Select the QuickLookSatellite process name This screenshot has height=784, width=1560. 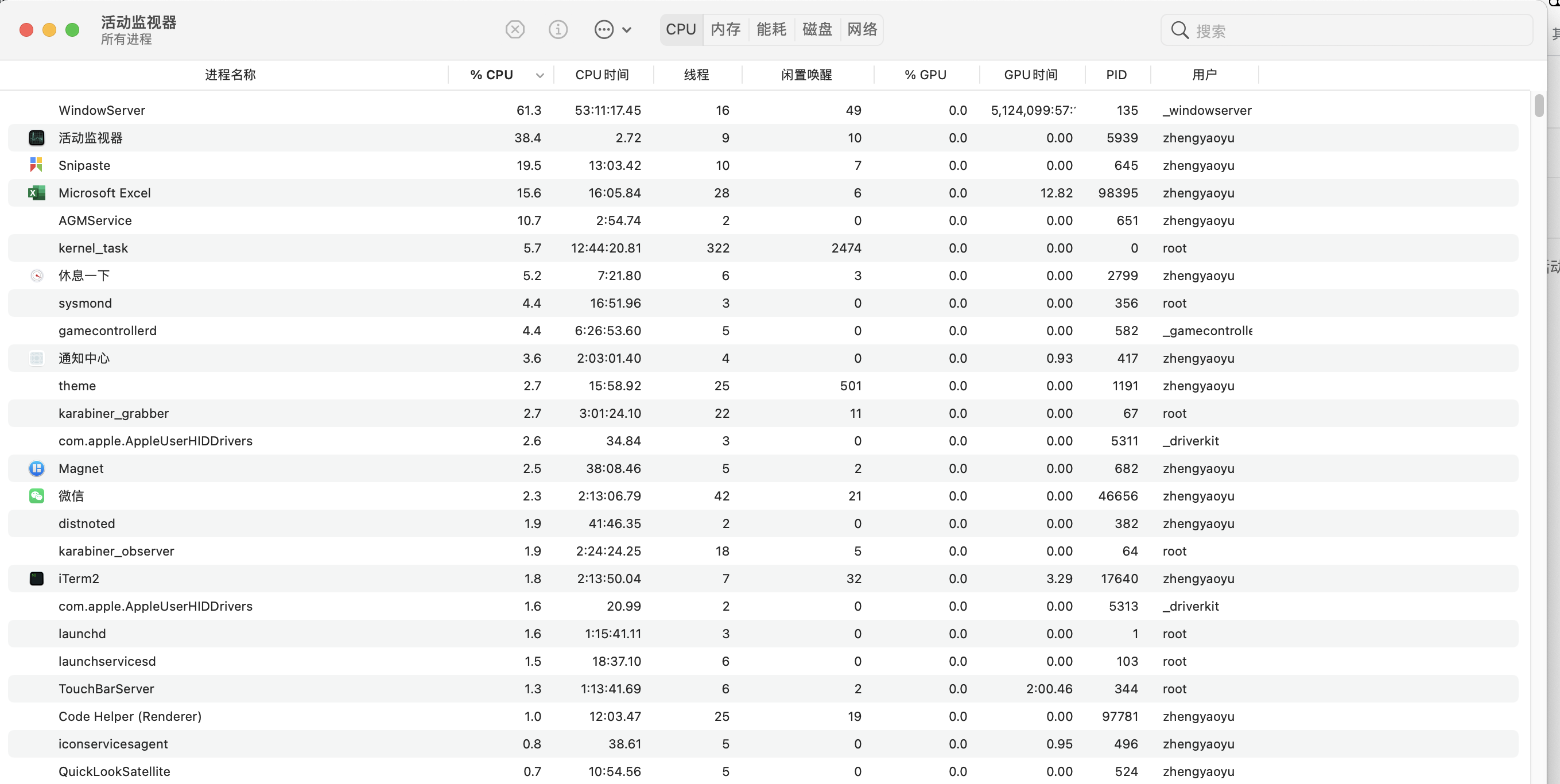click(114, 771)
